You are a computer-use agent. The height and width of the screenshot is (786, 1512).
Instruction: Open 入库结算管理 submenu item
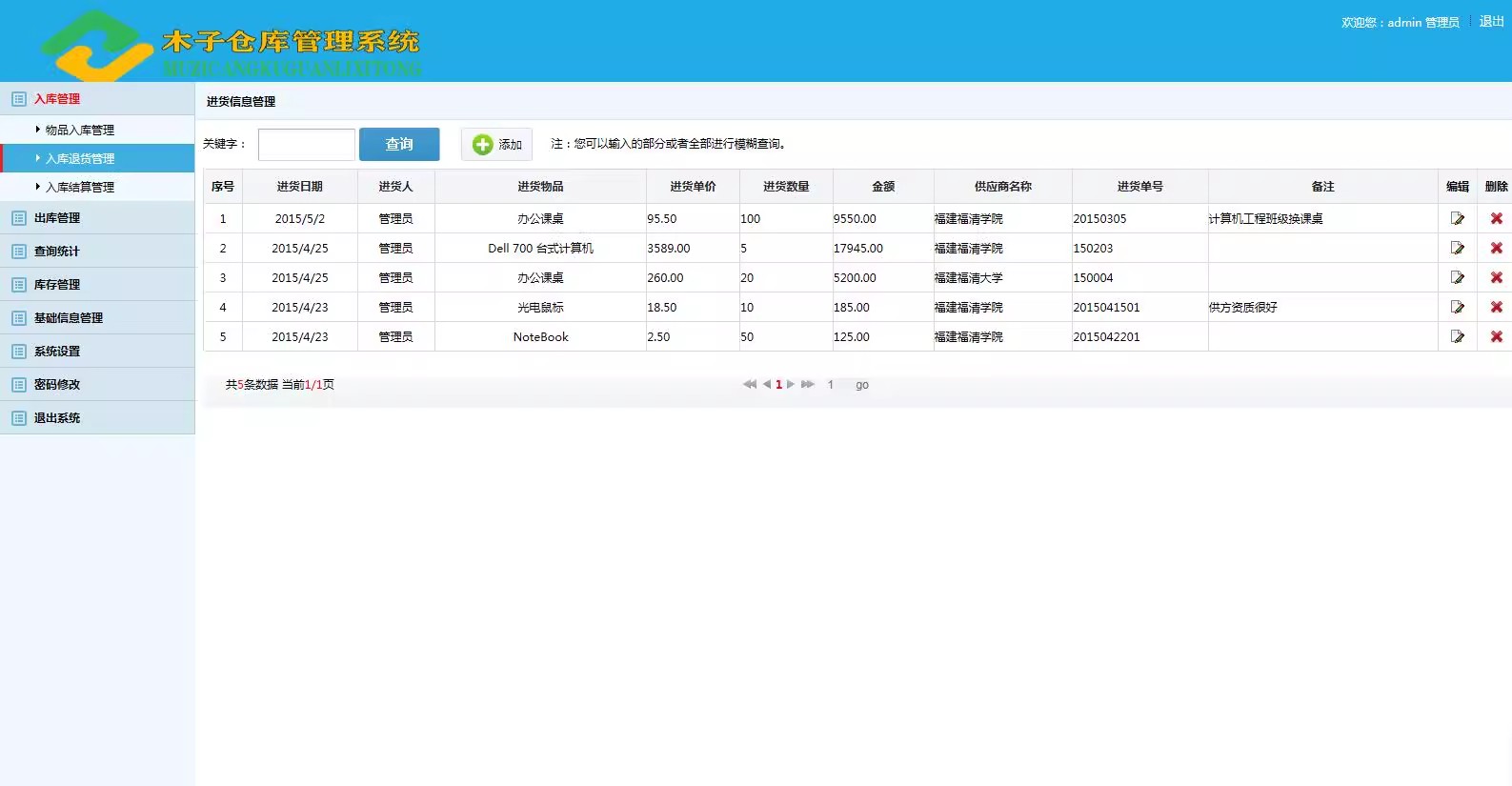[80, 187]
